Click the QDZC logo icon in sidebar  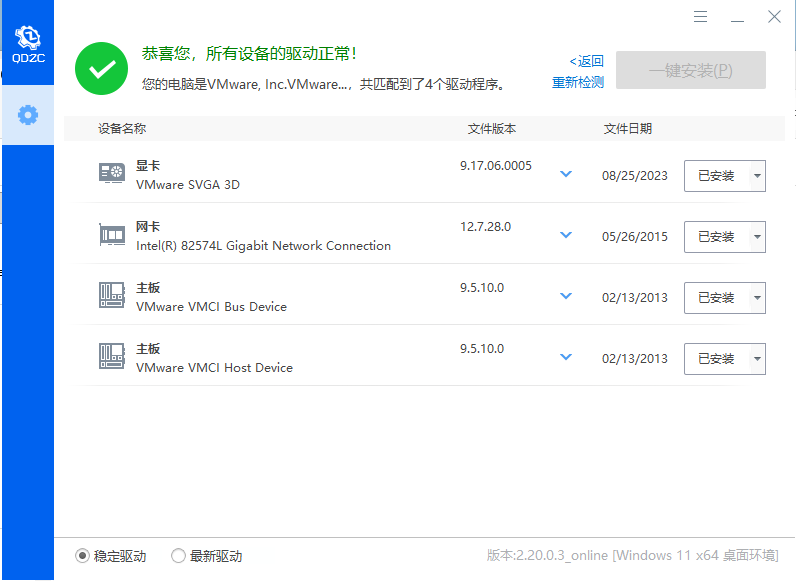pyautogui.click(x=27, y=41)
